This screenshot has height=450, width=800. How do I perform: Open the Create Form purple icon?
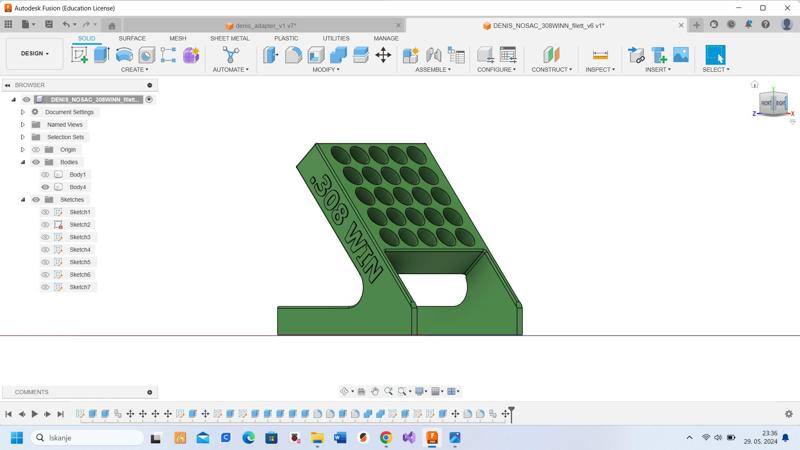pos(191,55)
